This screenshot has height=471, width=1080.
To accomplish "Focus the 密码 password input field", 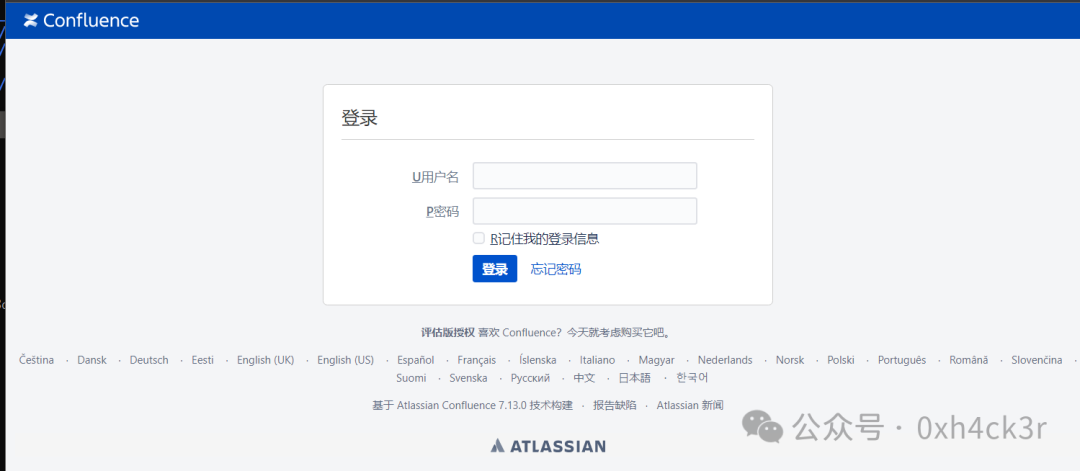I will coord(585,211).
